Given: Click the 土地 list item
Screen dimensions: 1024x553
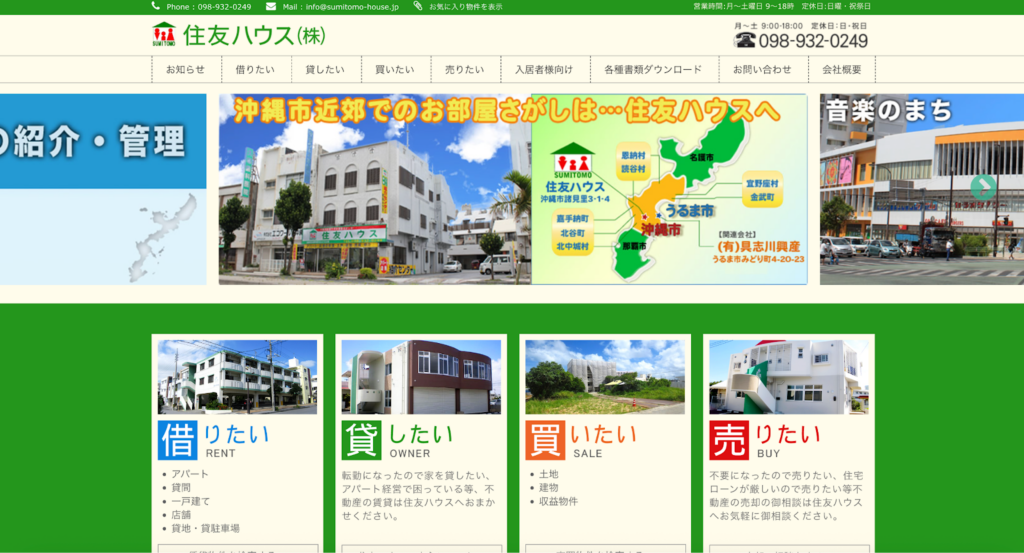Looking at the screenshot, I should (x=549, y=474).
